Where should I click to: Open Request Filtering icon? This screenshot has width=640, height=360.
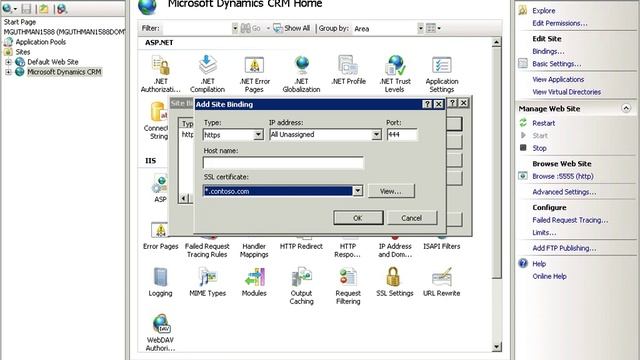tap(348, 277)
